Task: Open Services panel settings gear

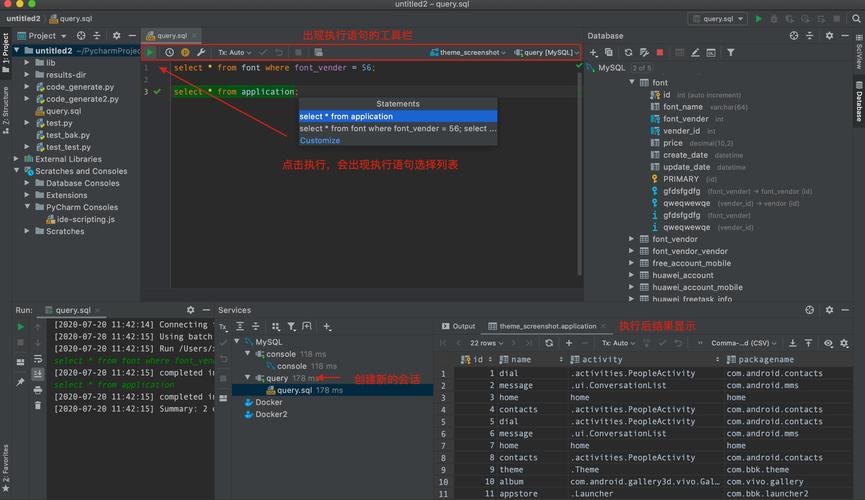Action: [x=829, y=310]
